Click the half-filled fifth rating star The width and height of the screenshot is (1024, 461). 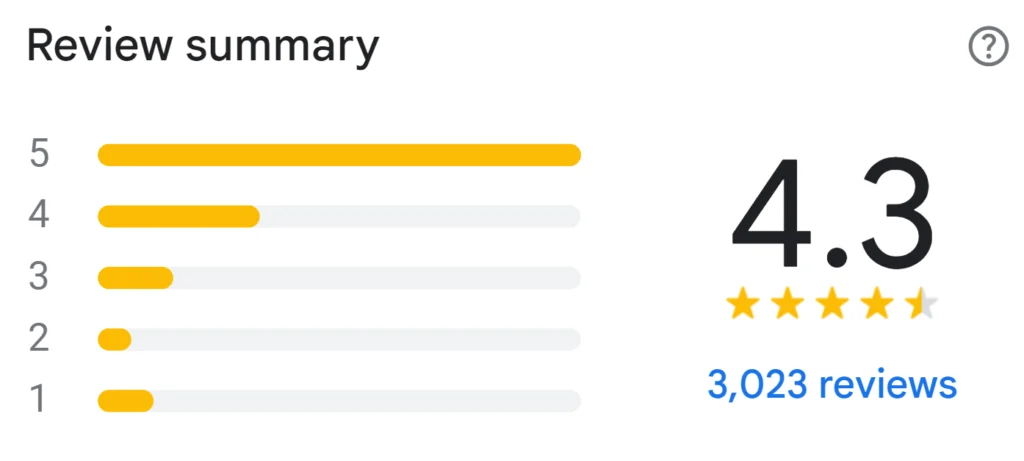920,303
